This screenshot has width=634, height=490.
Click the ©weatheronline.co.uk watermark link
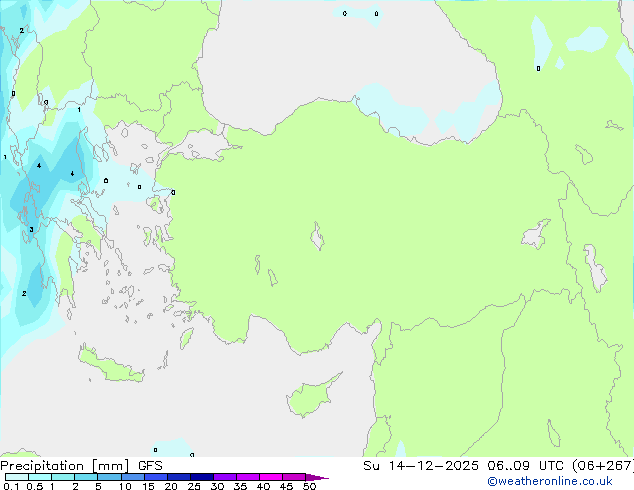tap(564, 481)
